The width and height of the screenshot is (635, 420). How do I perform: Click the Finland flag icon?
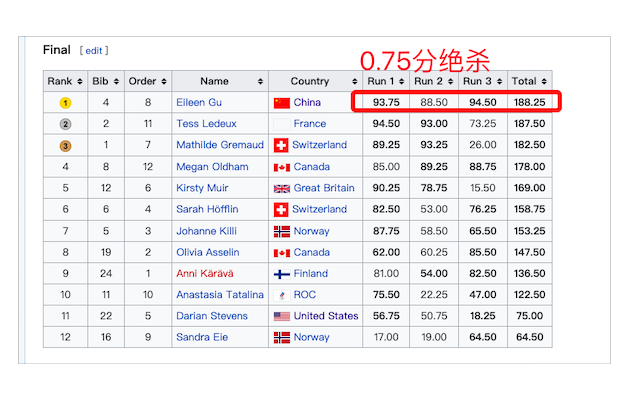[281, 273]
